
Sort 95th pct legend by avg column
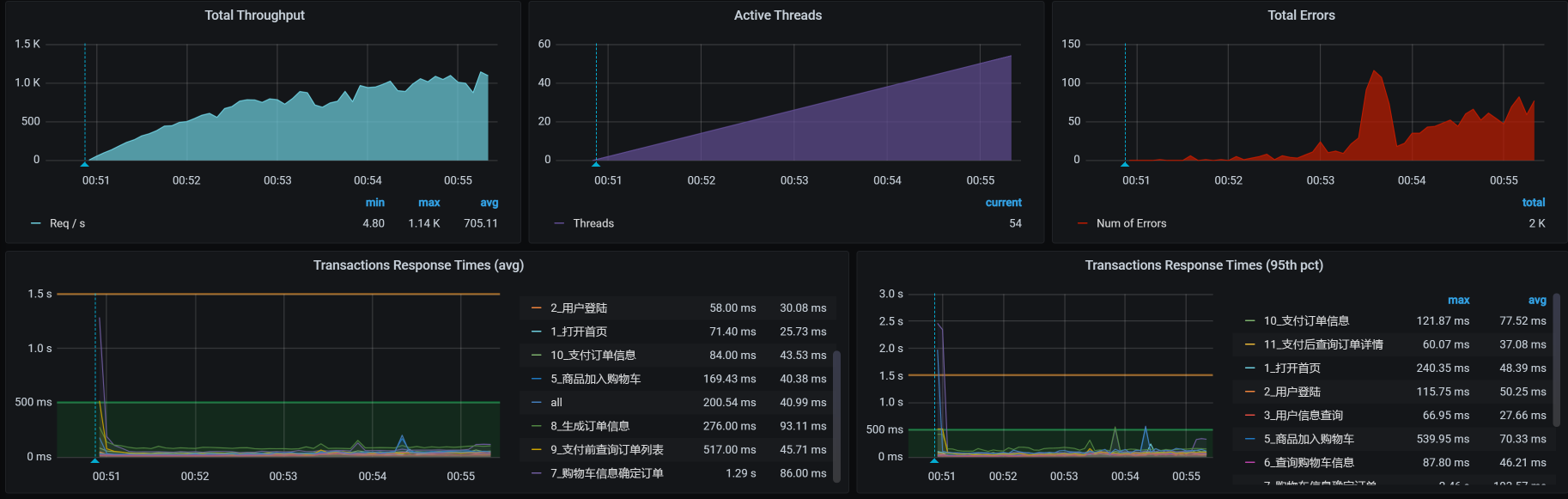[1536, 301]
